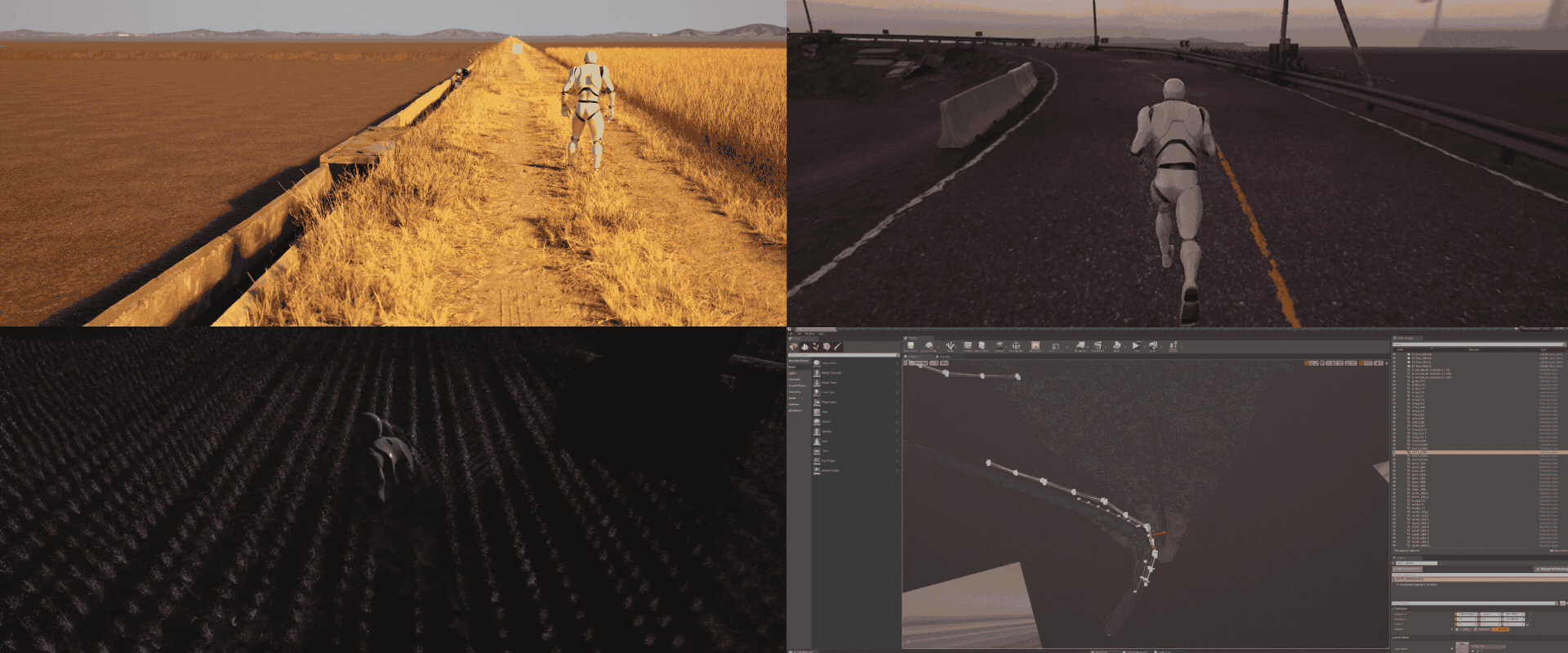Screen dimensions: 1568x653
Task: Open the Marketplace from the toolbar
Action: 982,346
